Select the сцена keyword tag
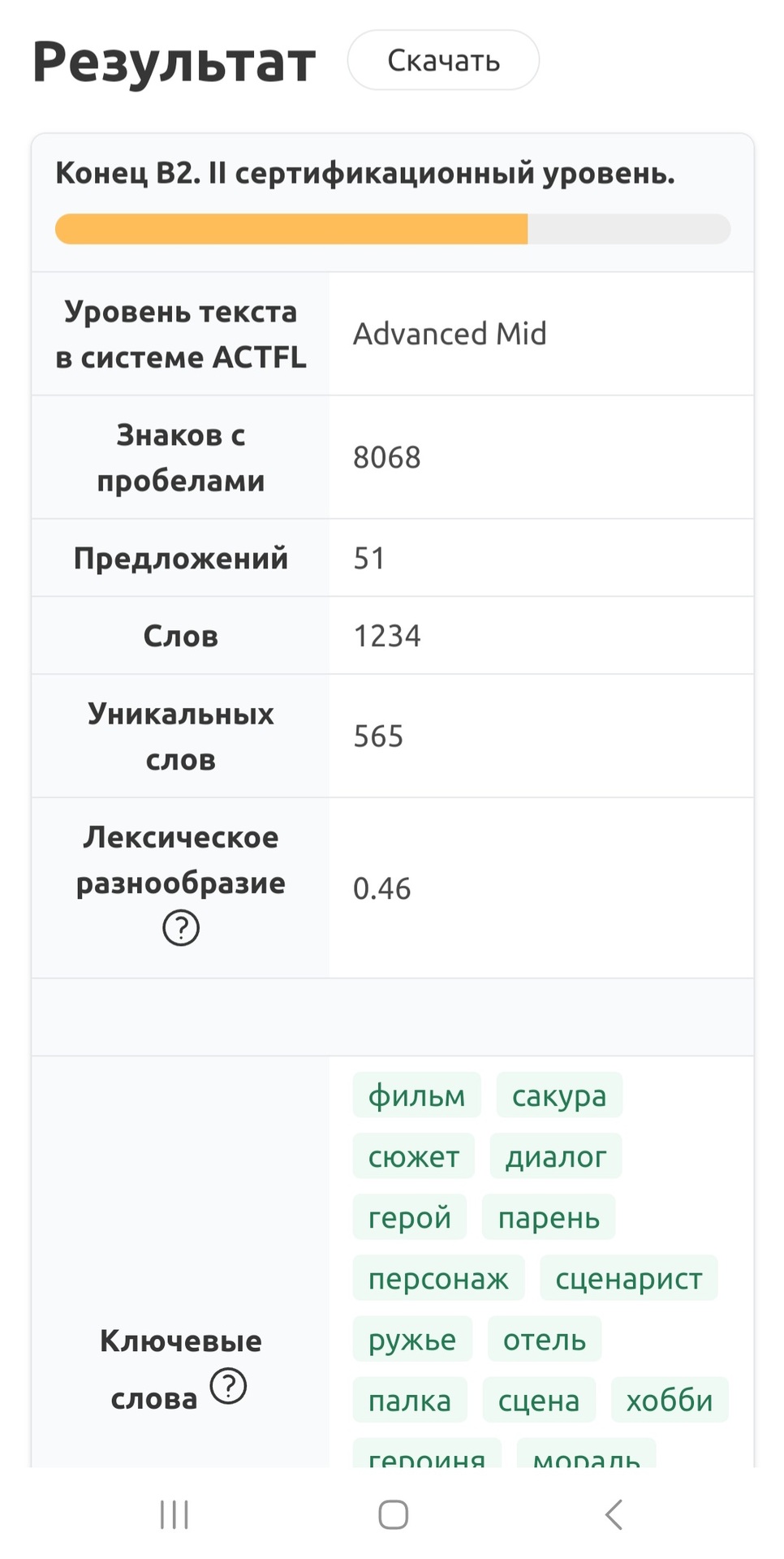Screen dimensions: 784x1559 coord(539,1400)
